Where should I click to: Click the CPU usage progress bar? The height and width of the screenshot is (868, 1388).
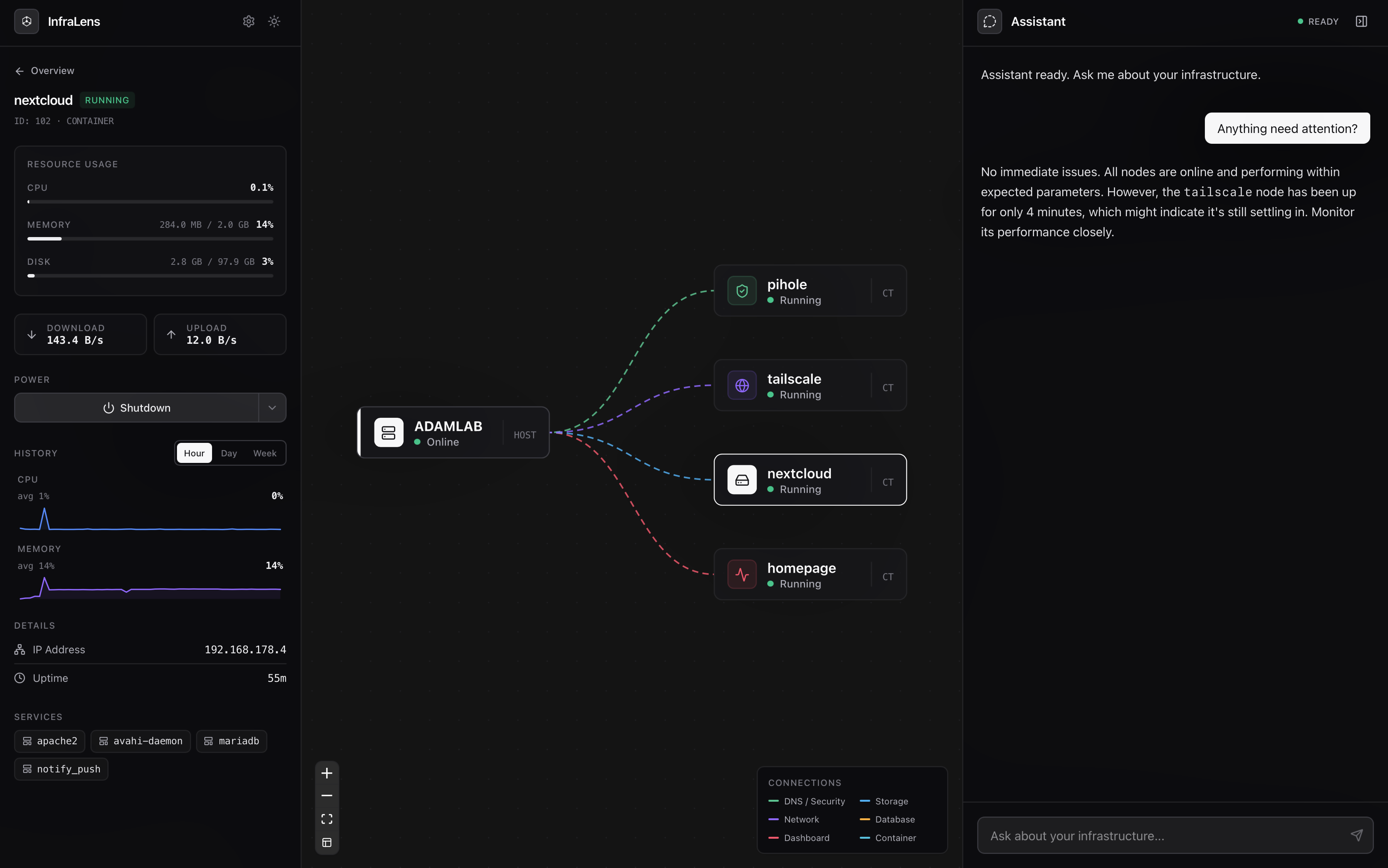pyautogui.click(x=150, y=202)
